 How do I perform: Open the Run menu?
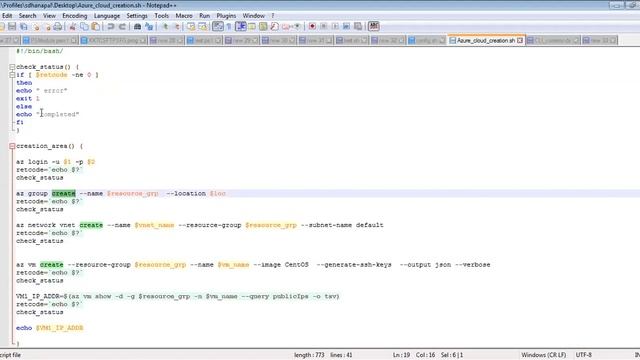click(x=204, y=16)
